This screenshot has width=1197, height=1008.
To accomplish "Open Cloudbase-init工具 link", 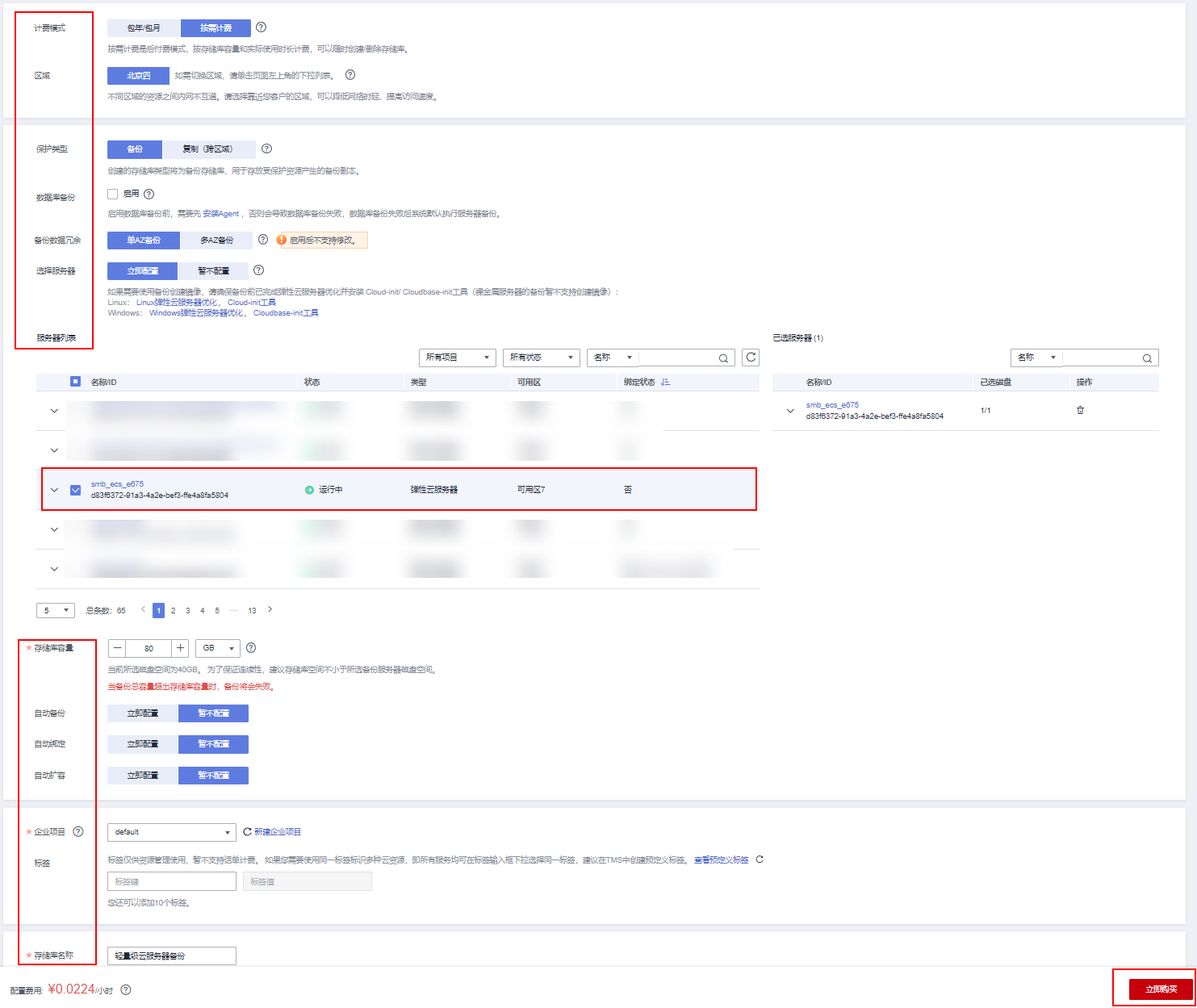I will tap(286, 313).
